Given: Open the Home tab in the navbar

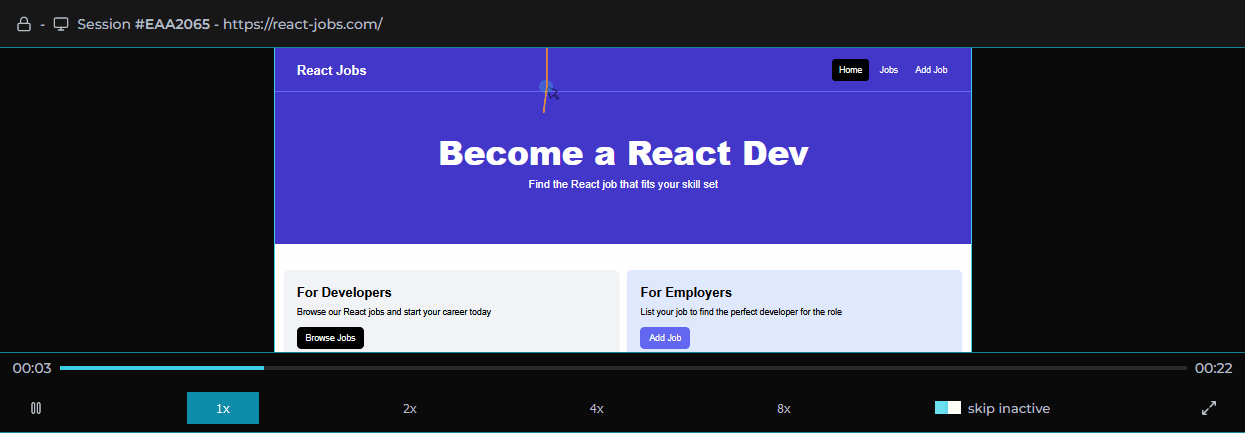Looking at the screenshot, I should (x=850, y=70).
